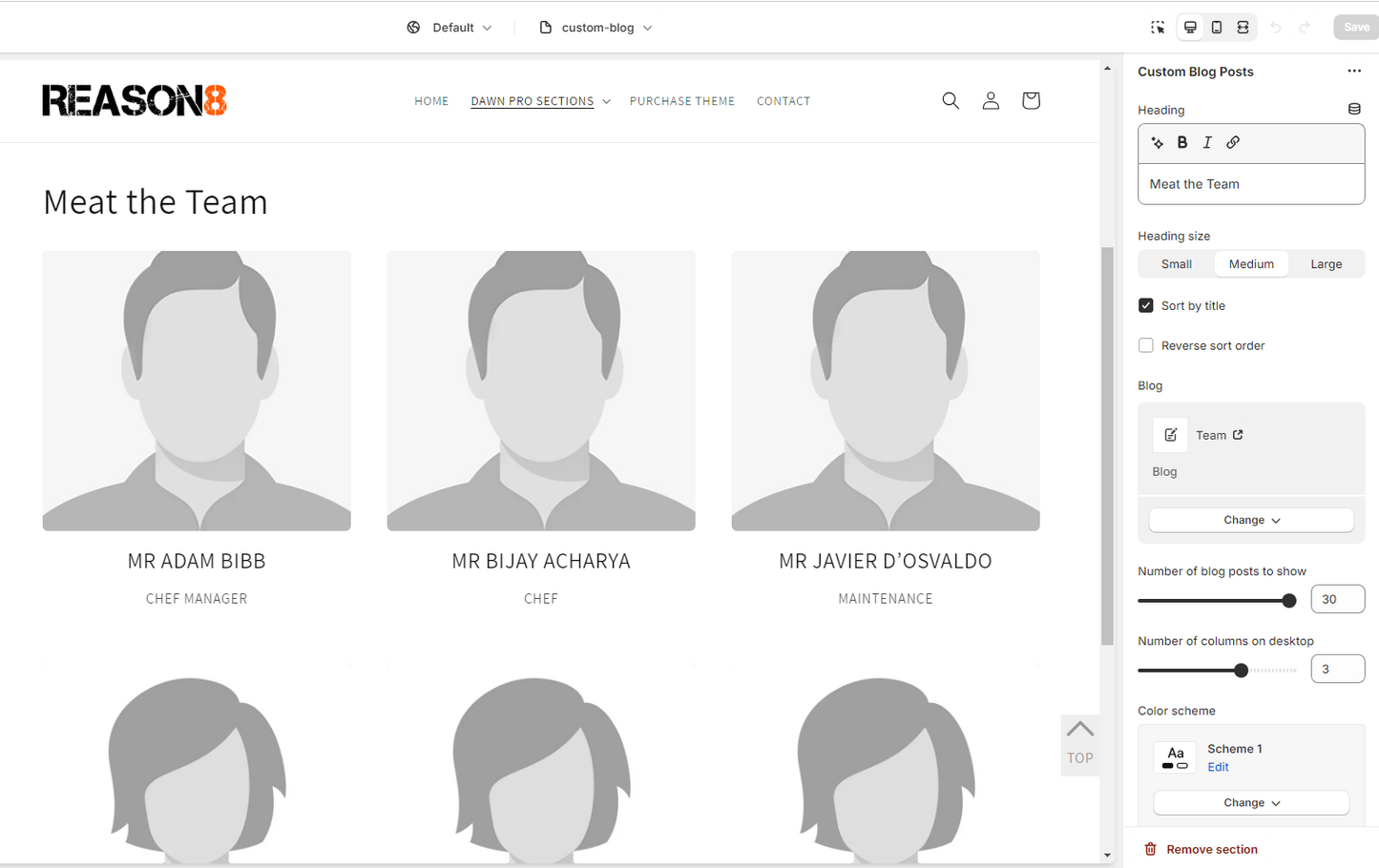The height and width of the screenshot is (868, 1379).
Task: Open Dawn Pro Sections navigation menu
Action: pyautogui.click(x=540, y=101)
